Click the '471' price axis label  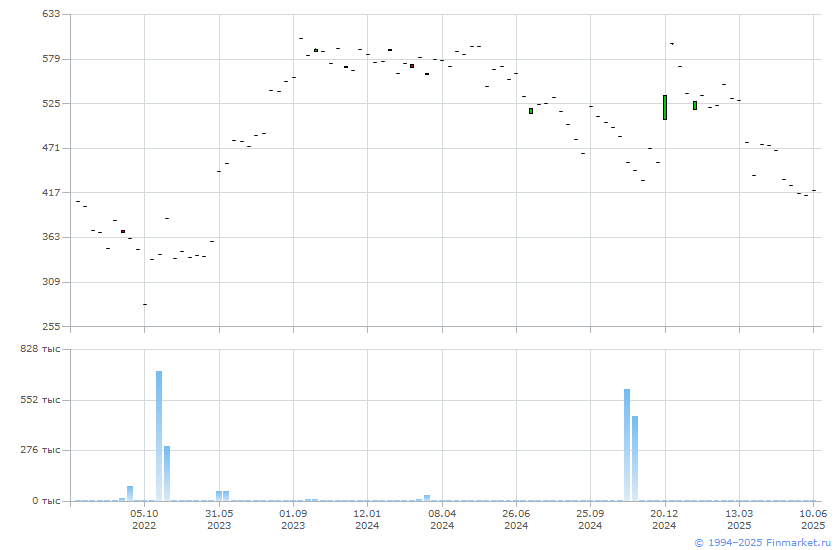tap(51, 147)
